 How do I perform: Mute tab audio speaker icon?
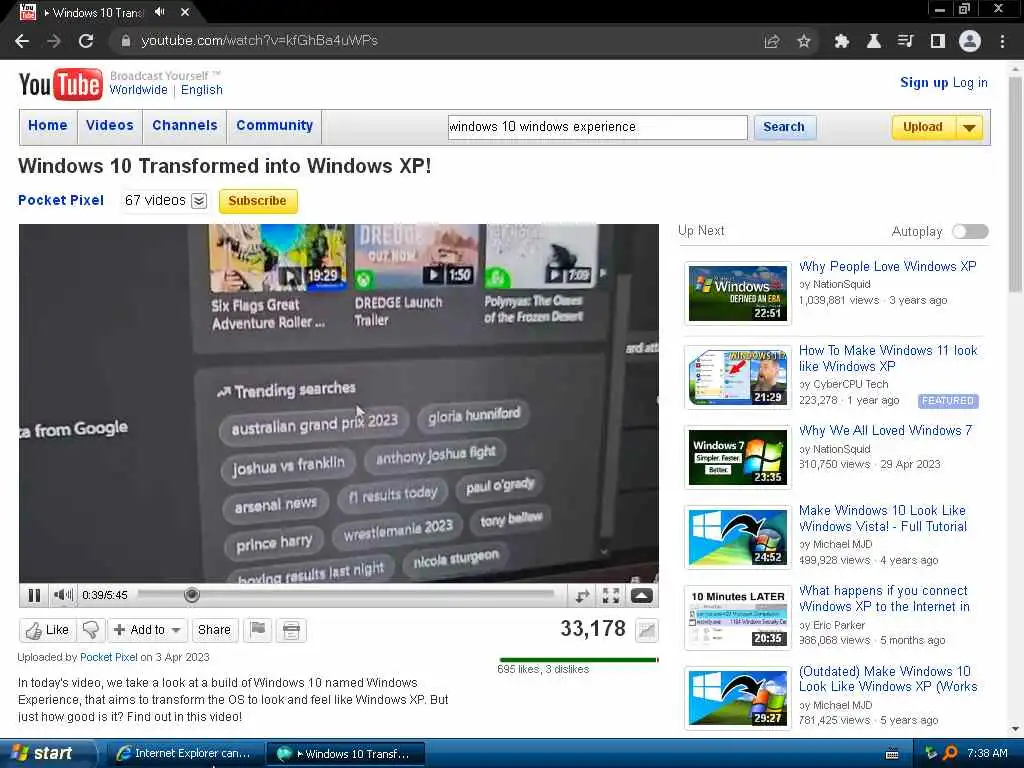[159, 12]
